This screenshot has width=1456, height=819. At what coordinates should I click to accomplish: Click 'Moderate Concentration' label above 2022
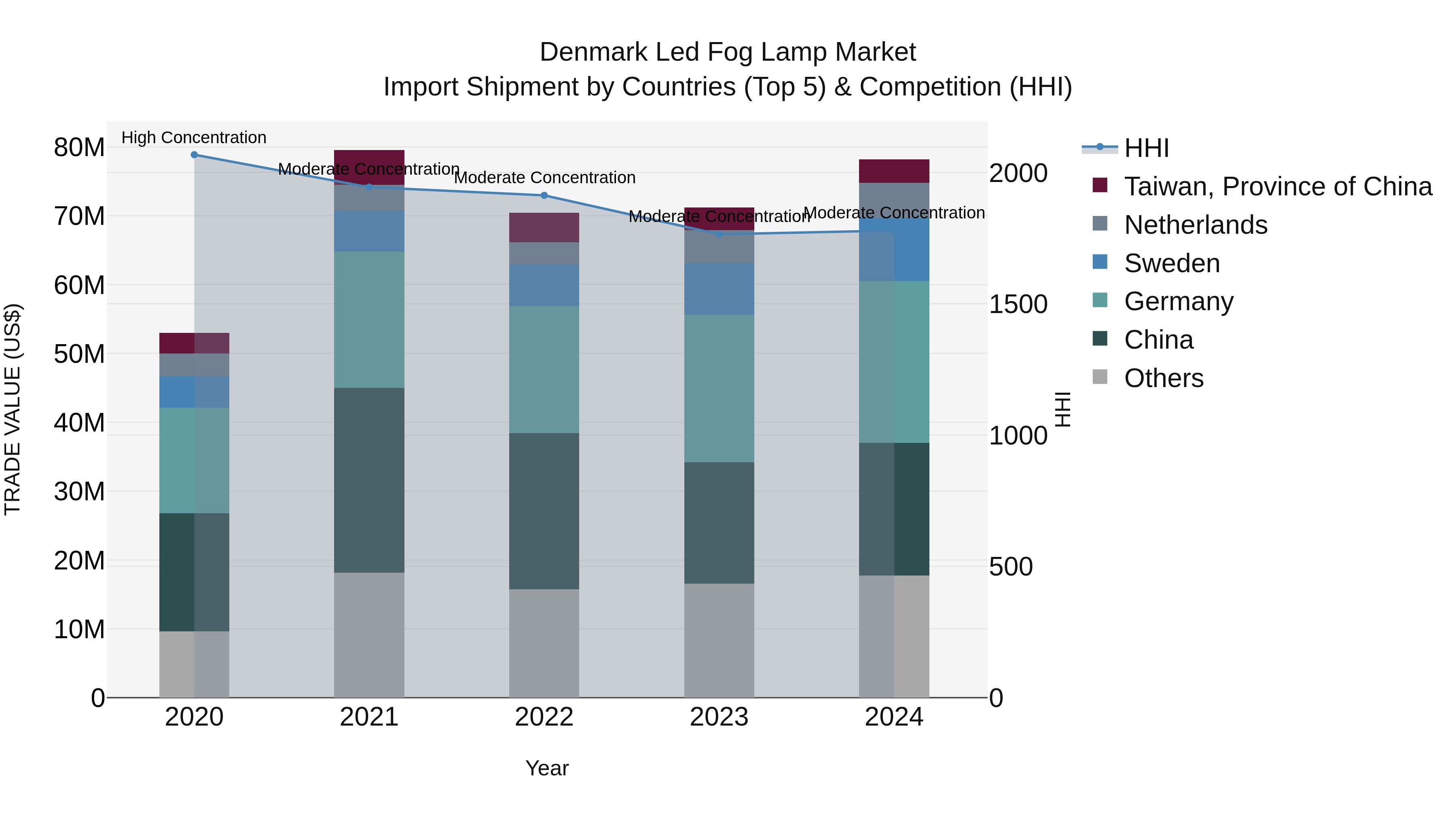[x=545, y=178]
